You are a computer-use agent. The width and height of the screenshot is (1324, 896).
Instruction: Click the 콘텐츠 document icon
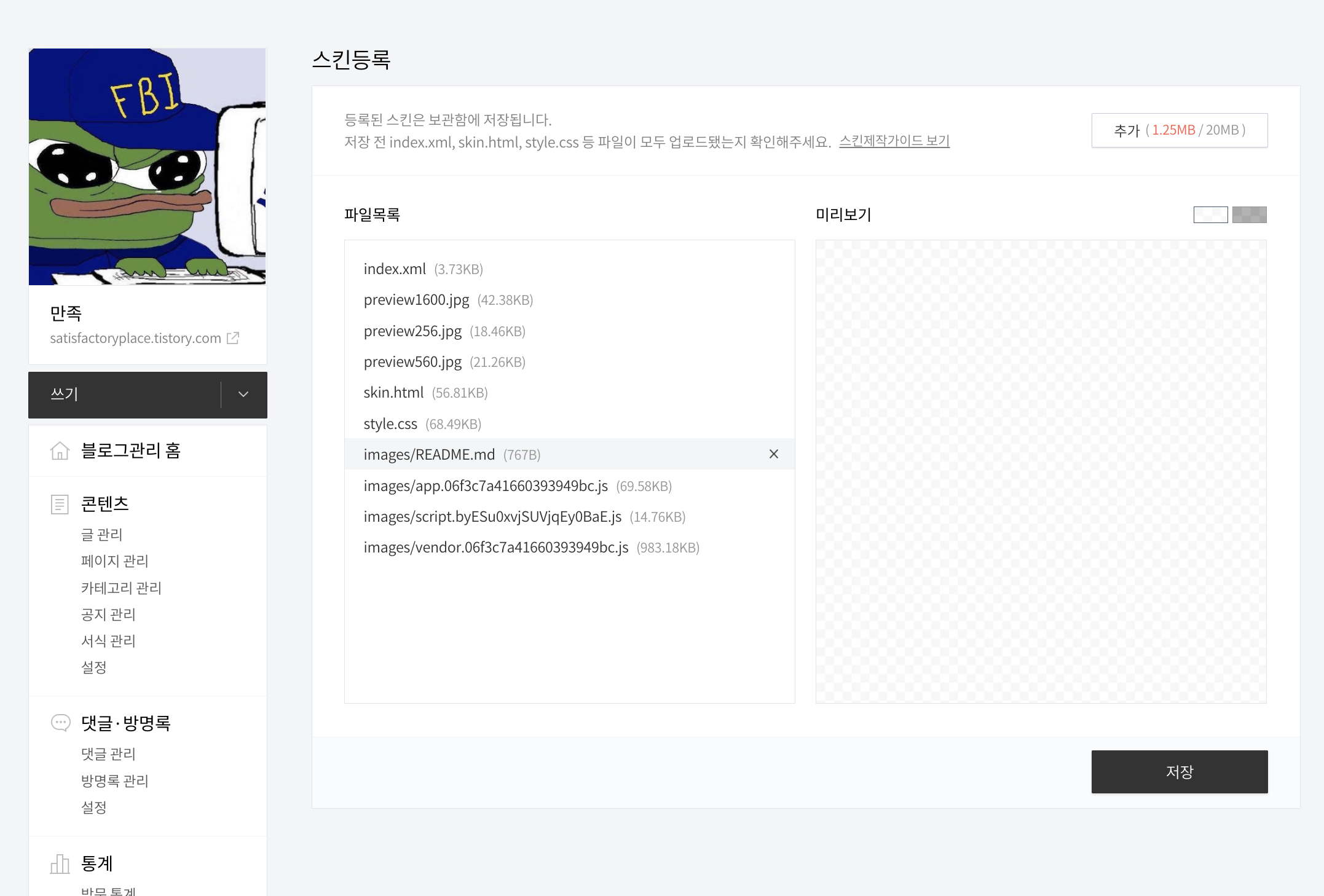click(60, 504)
